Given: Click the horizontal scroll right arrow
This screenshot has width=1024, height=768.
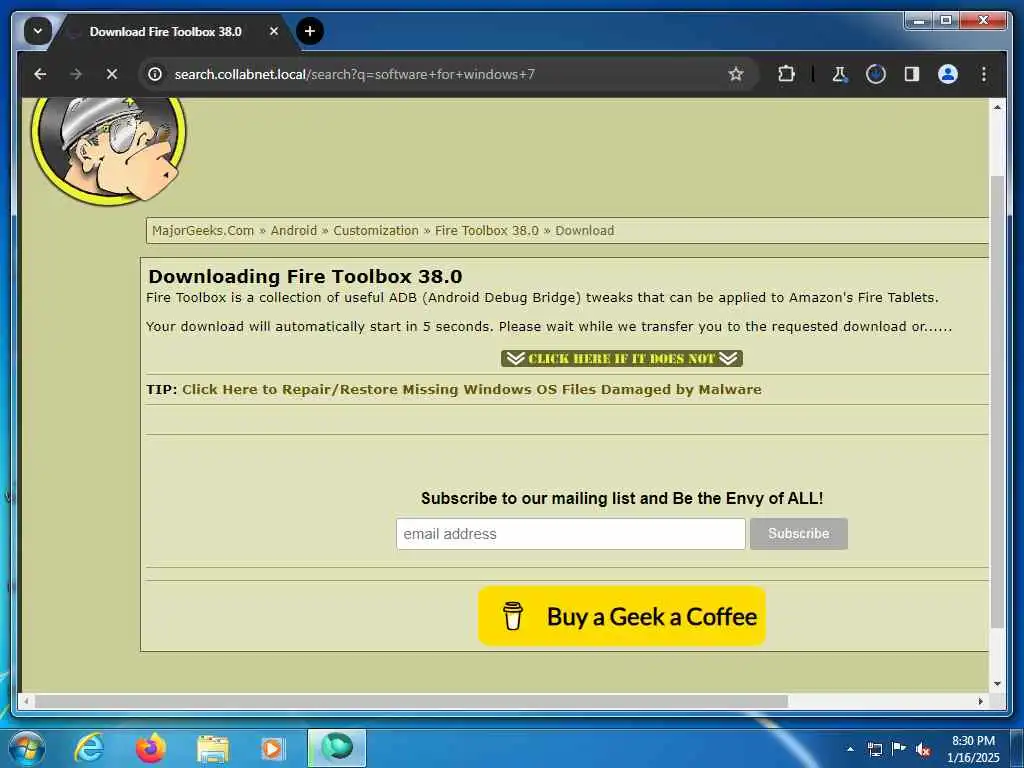Looking at the screenshot, I should (980, 701).
